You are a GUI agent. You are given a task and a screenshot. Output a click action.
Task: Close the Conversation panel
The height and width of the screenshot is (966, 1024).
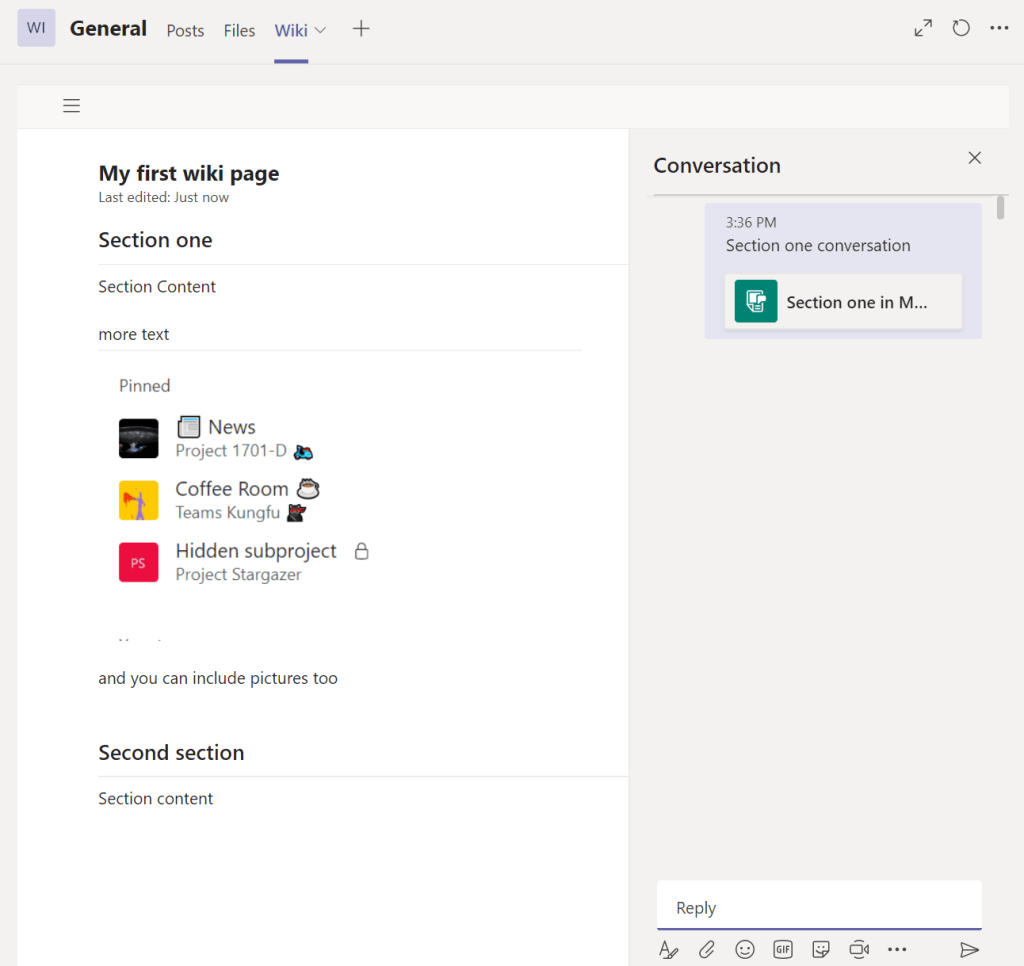(x=974, y=158)
